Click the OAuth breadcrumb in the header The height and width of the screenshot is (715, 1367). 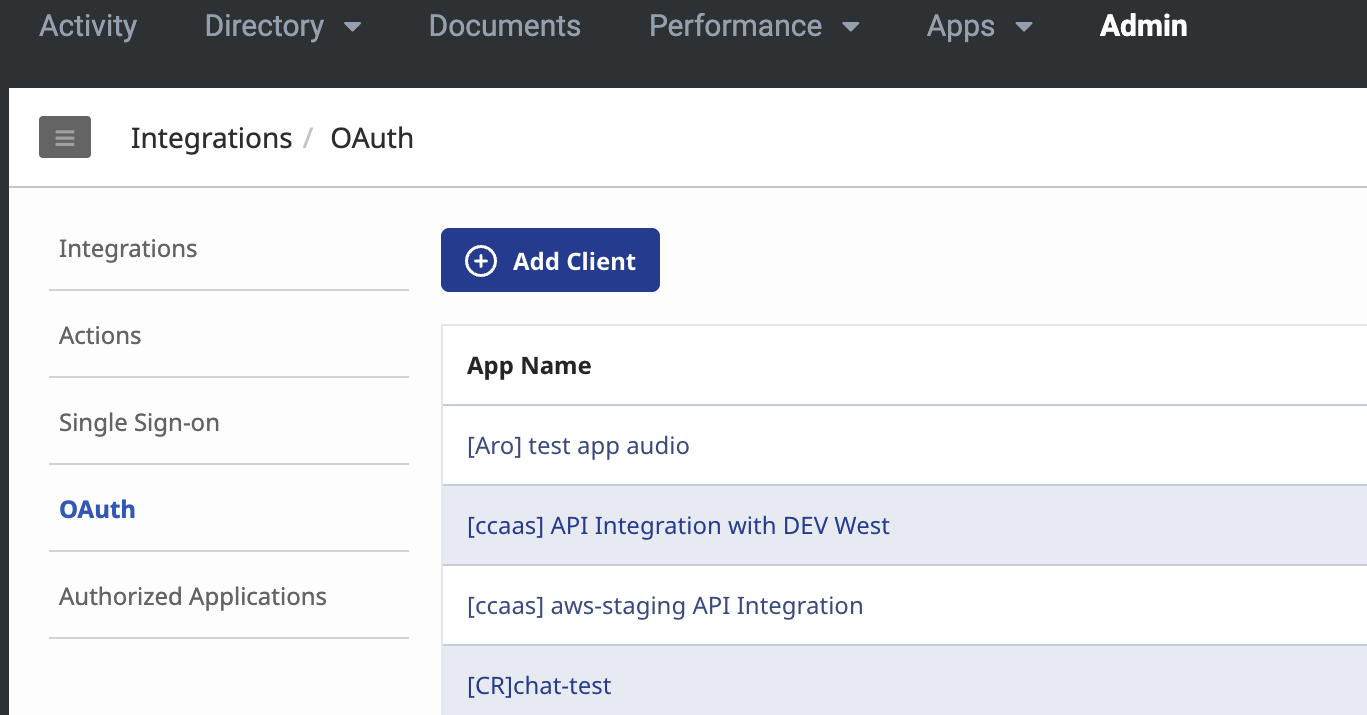tap(372, 138)
